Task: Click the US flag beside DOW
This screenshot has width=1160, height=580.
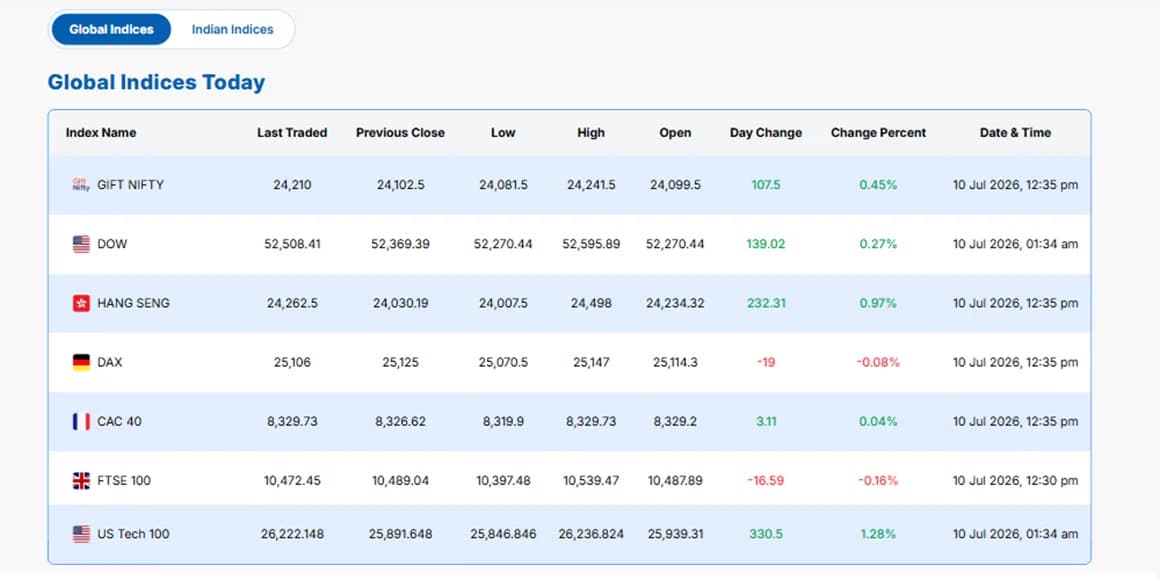Action: (x=81, y=244)
